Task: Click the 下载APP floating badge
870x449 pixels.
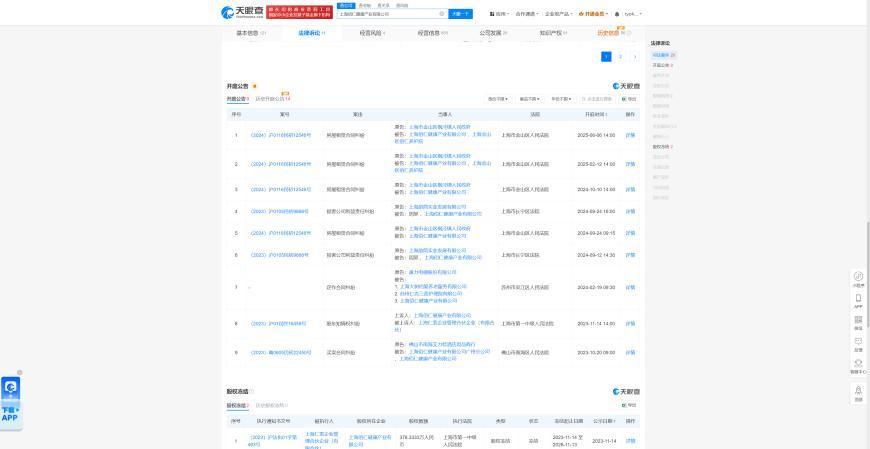Action: point(11,401)
